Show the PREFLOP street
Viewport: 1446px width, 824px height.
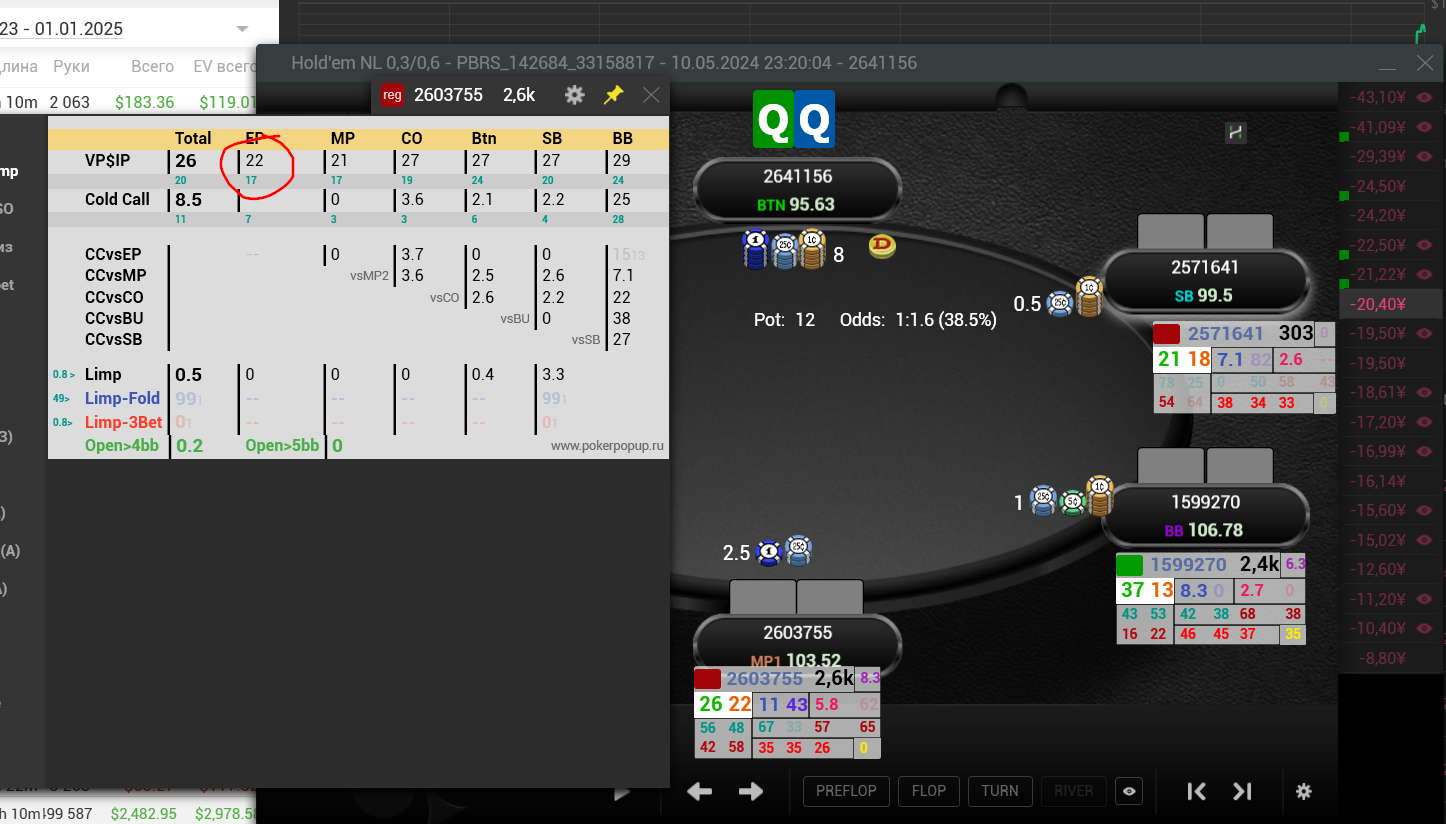(x=846, y=791)
